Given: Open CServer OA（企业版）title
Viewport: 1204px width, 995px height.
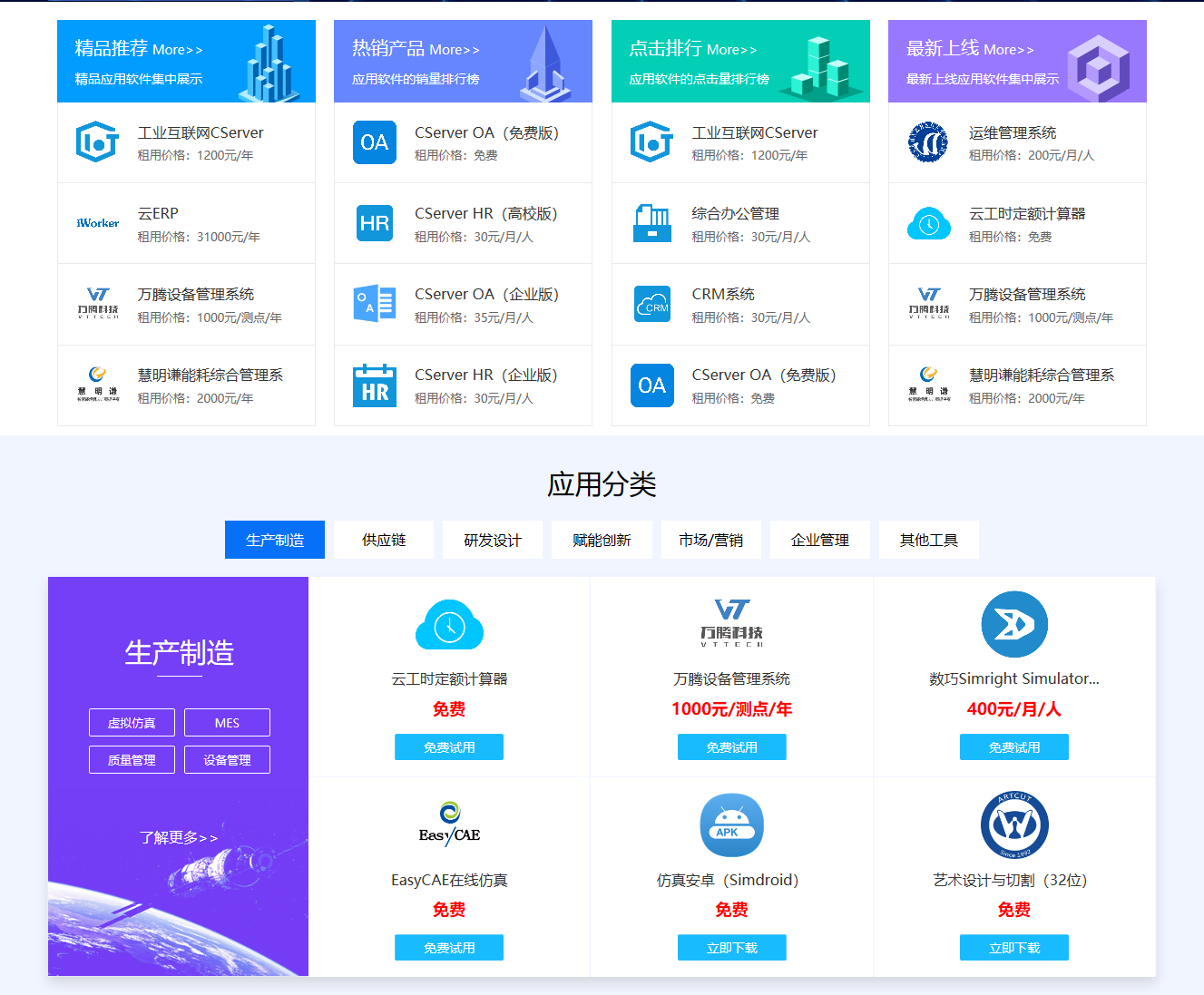Looking at the screenshot, I should point(487,294).
